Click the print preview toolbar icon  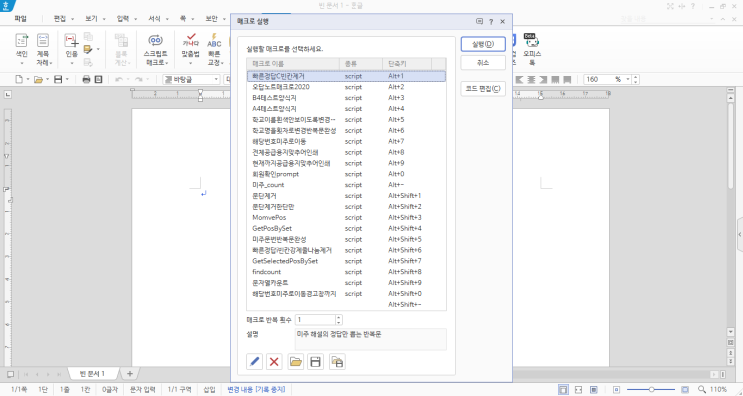(x=98, y=80)
